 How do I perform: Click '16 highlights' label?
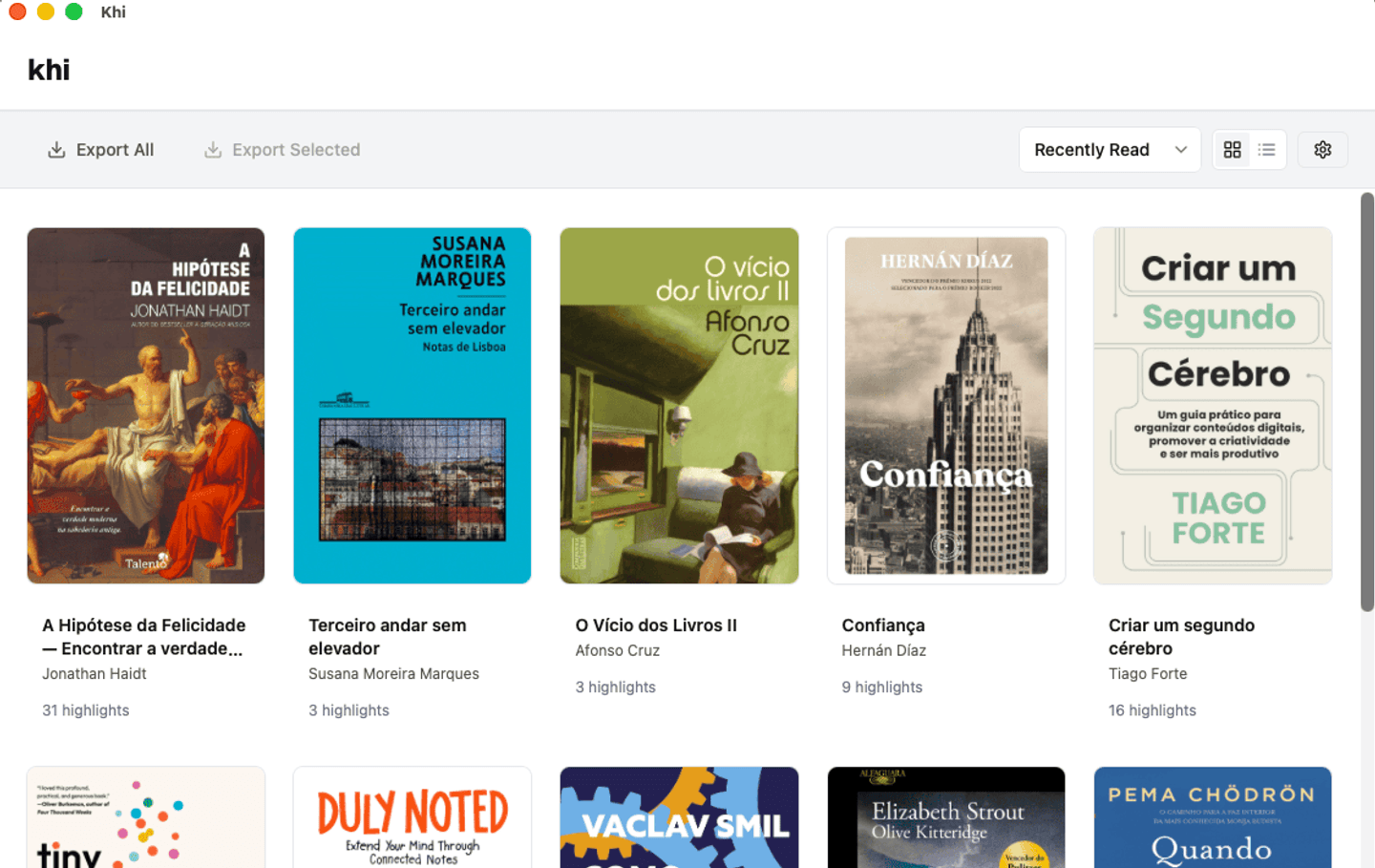tap(1153, 710)
